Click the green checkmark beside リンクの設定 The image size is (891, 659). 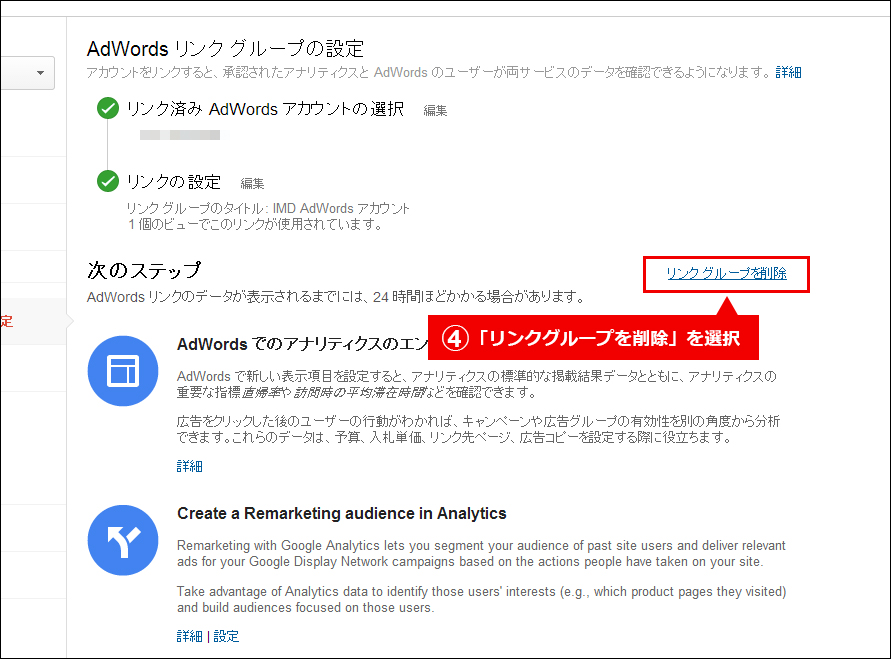108,181
